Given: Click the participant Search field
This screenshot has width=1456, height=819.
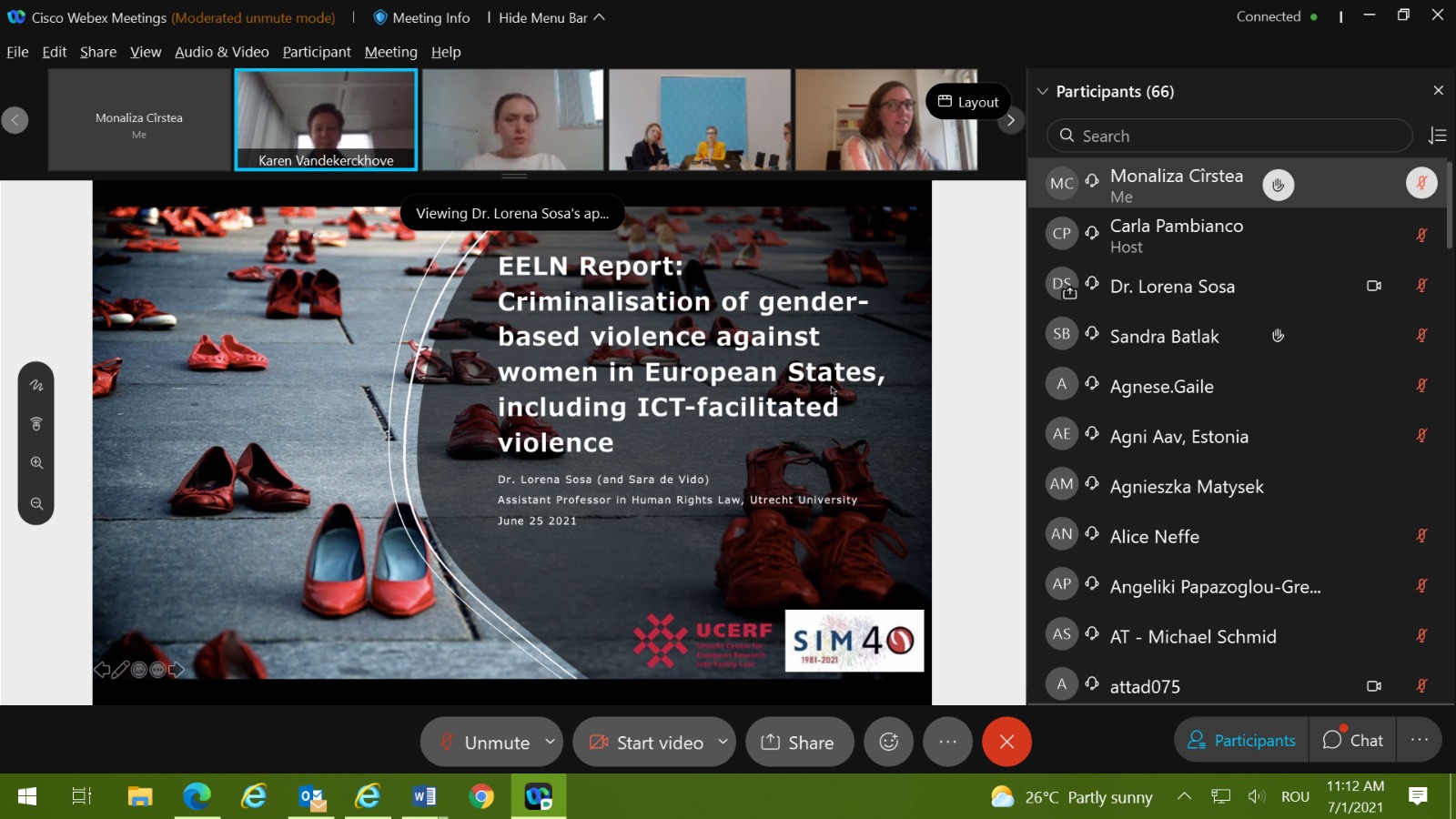Looking at the screenshot, I should (x=1228, y=136).
